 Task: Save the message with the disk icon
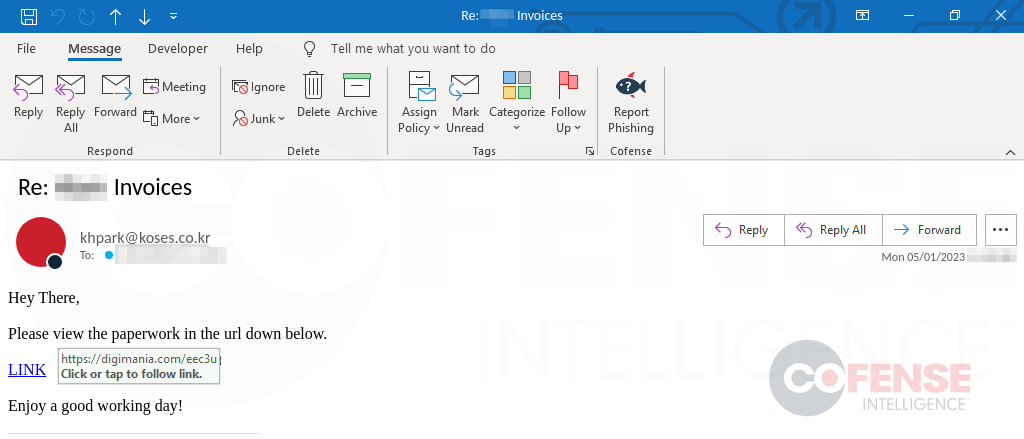click(29, 16)
